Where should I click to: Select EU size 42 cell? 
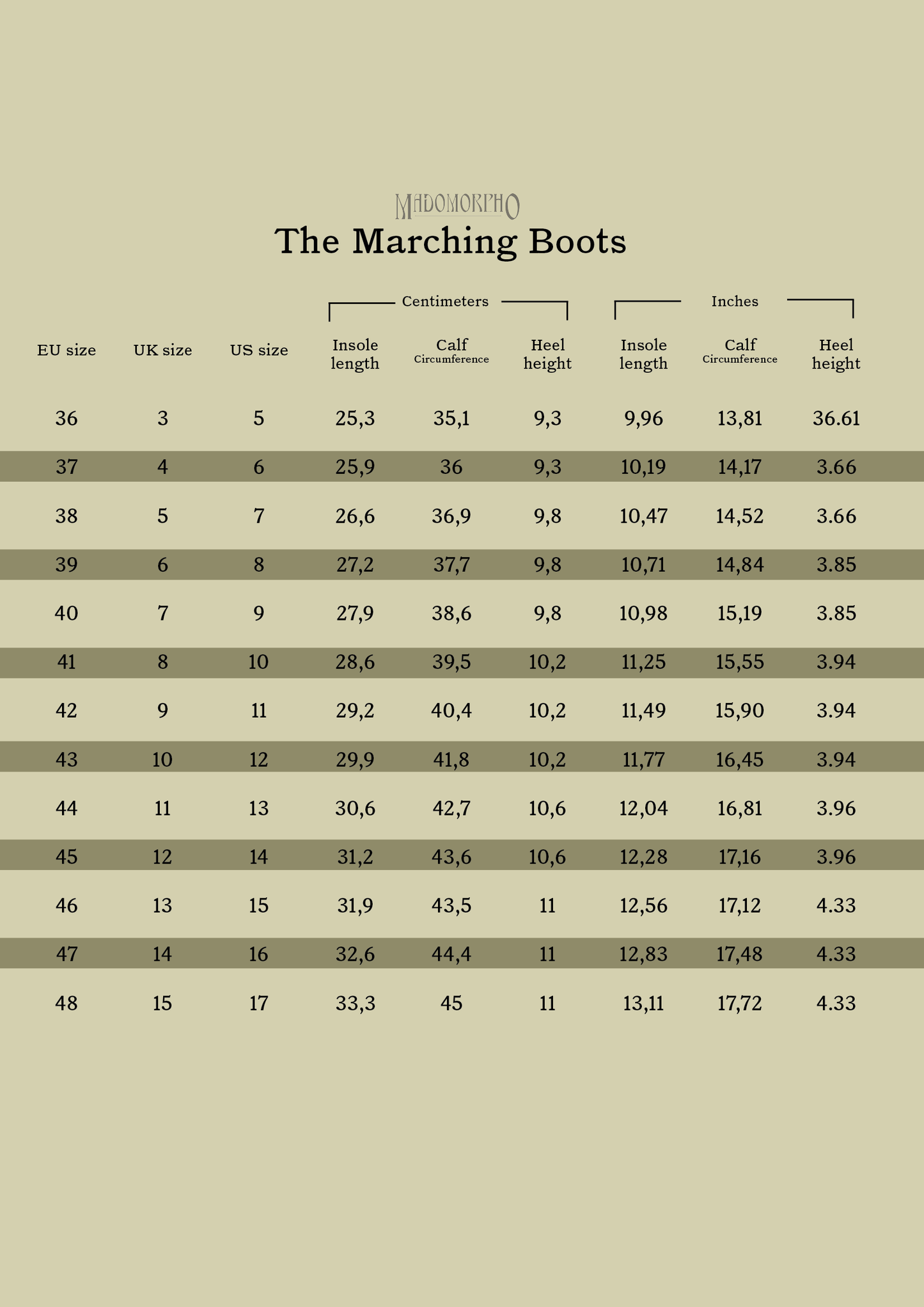click(67, 711)
